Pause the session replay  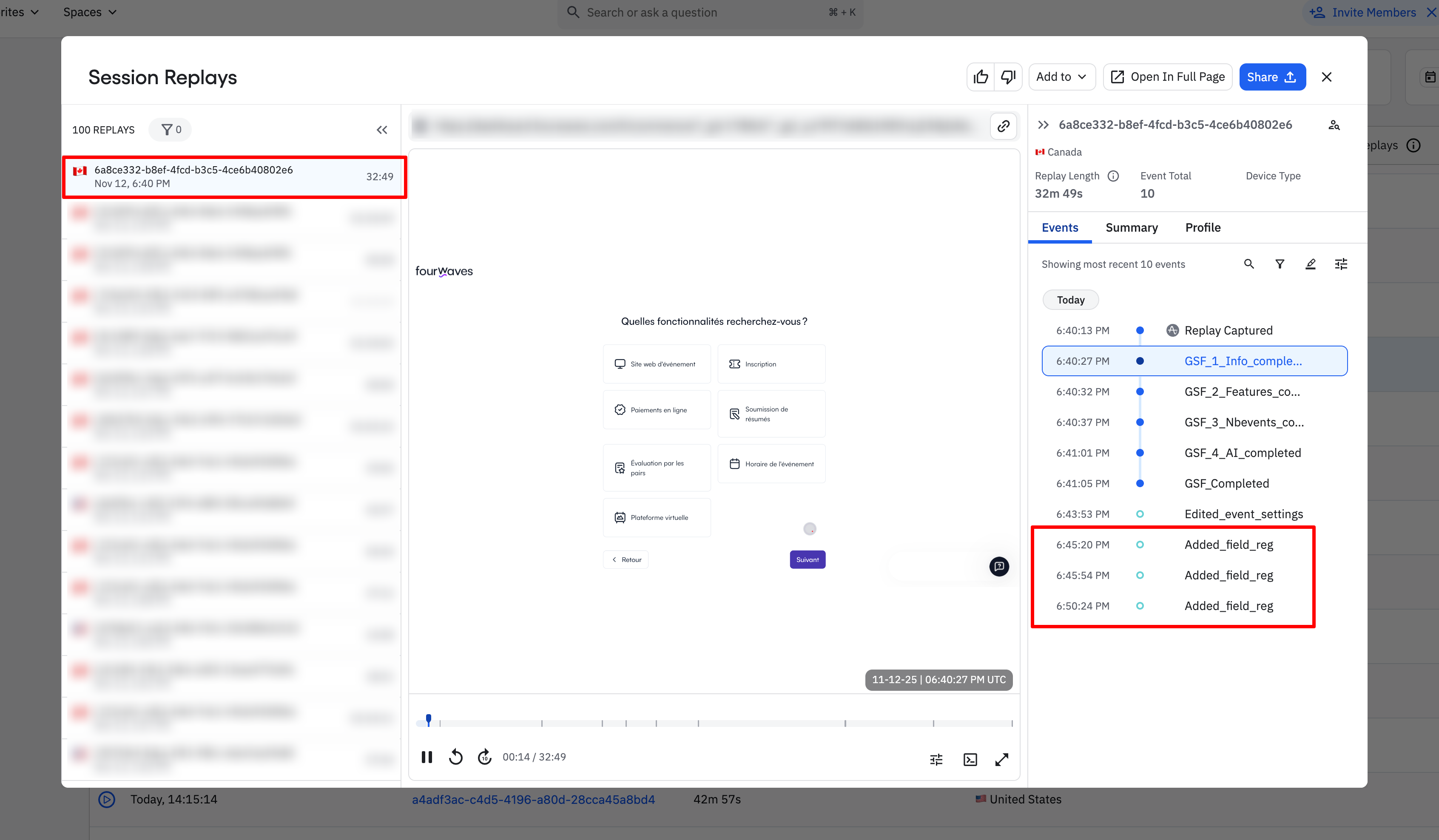pyautogui.click(x=427, y=757)
